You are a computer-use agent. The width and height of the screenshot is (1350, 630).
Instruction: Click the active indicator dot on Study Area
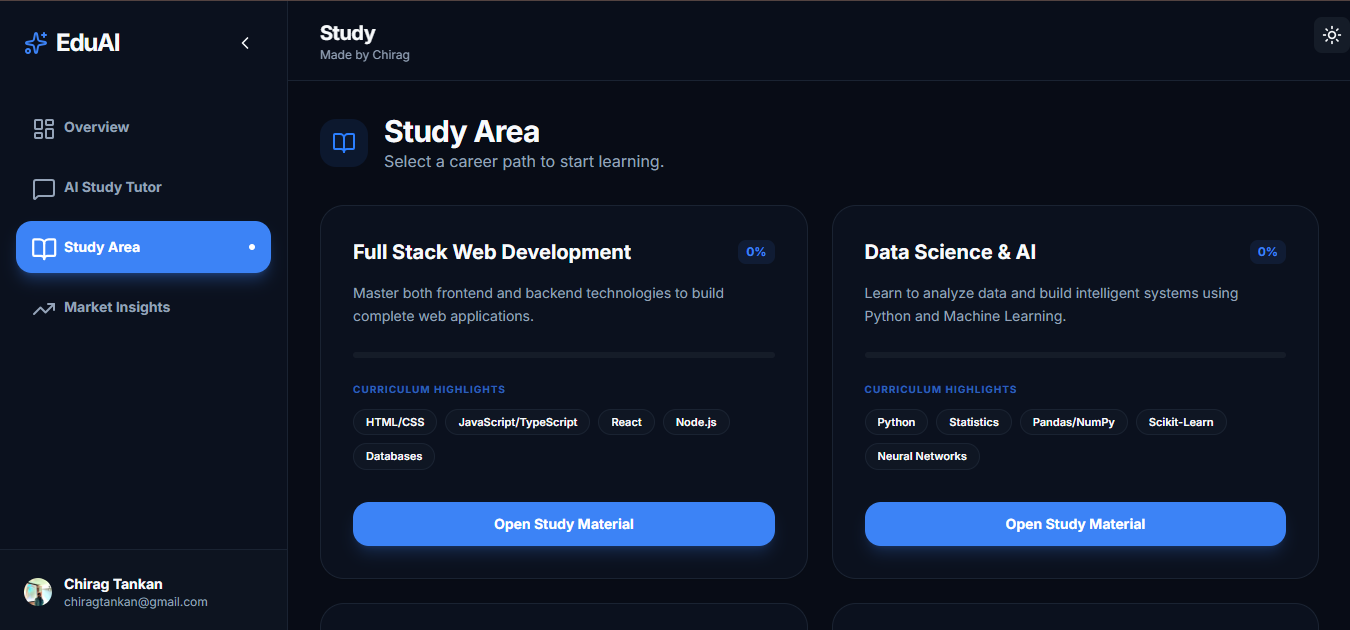pyautogui.click(x=252, y=247)
